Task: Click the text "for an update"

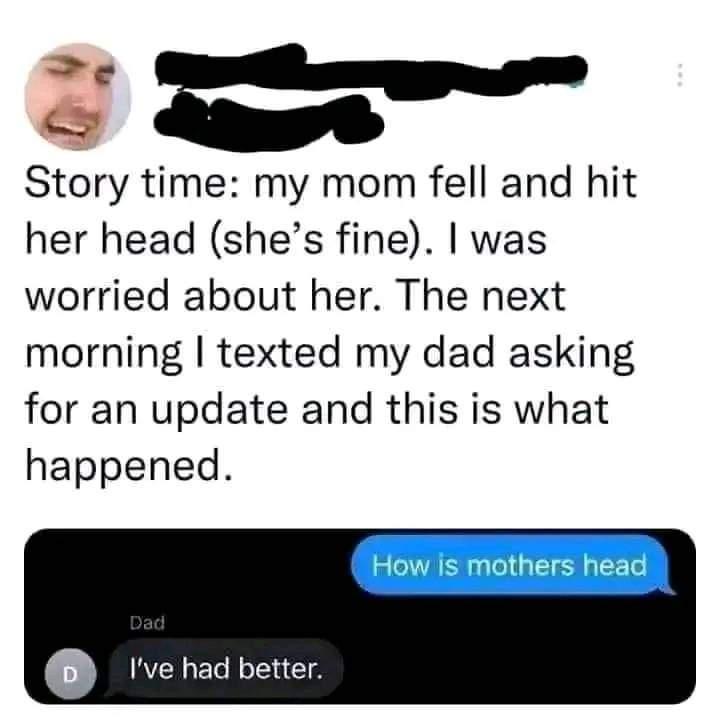Action: point(157,410)
